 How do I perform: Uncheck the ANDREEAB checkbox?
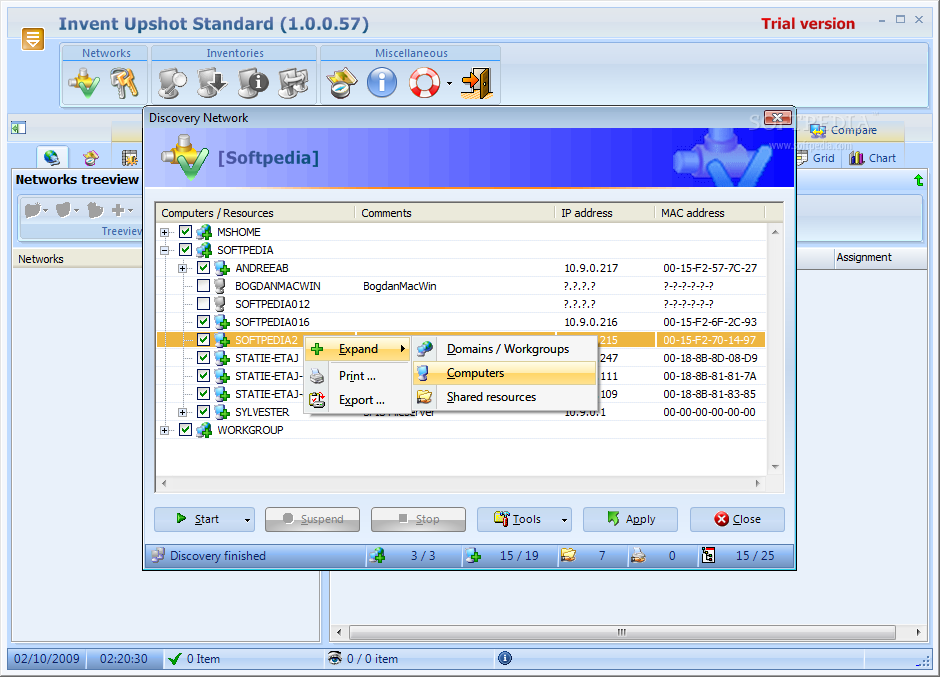203,267
